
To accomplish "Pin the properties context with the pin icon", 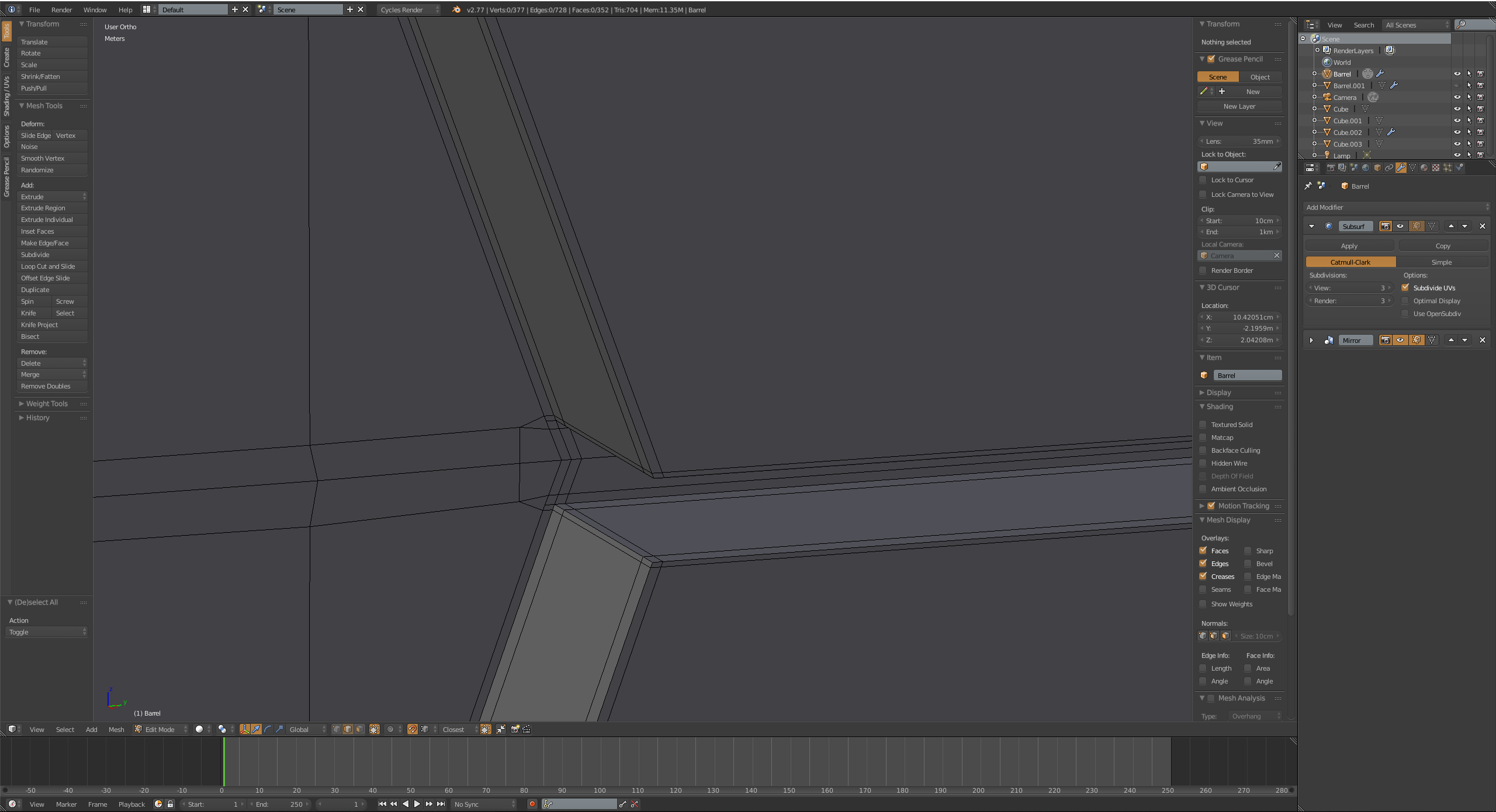I will (1308, 186).
